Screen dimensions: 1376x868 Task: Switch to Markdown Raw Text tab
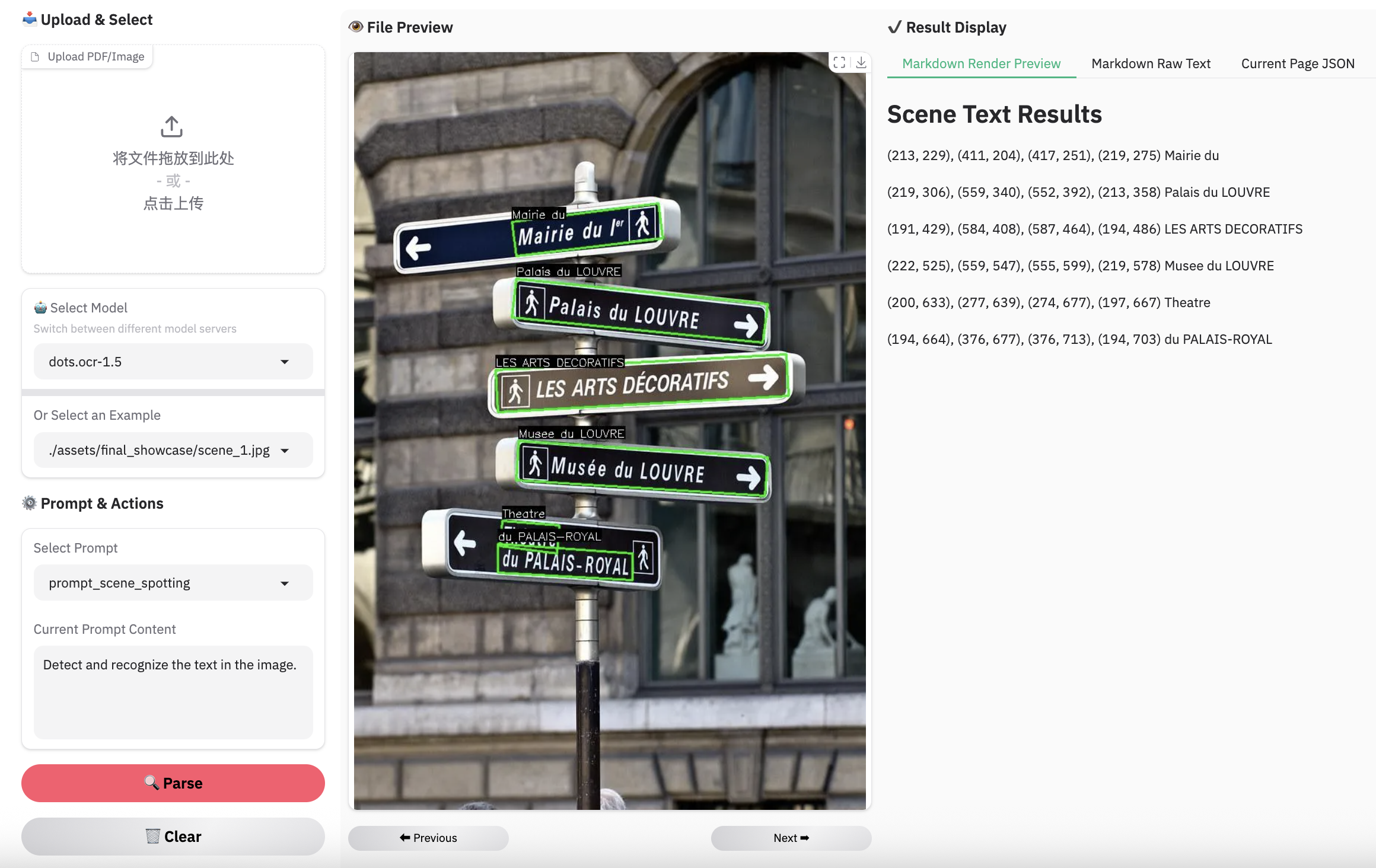tap(1151, 63)
